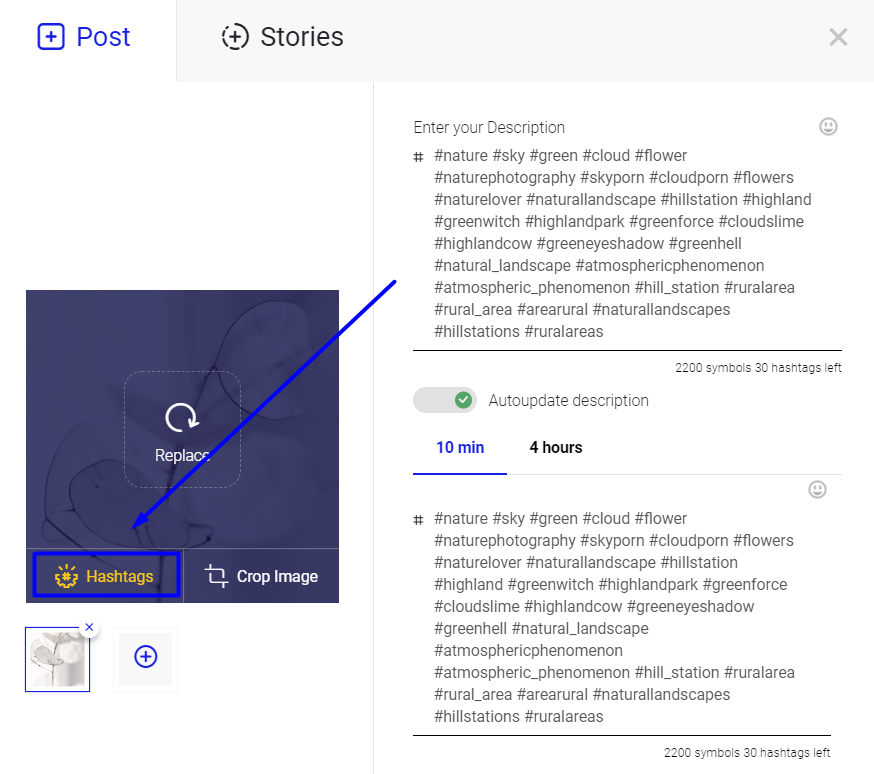Click the gear-hashtag Hashtags icon
Viewport: 874px width, 774px height.
tap(65, 575)
